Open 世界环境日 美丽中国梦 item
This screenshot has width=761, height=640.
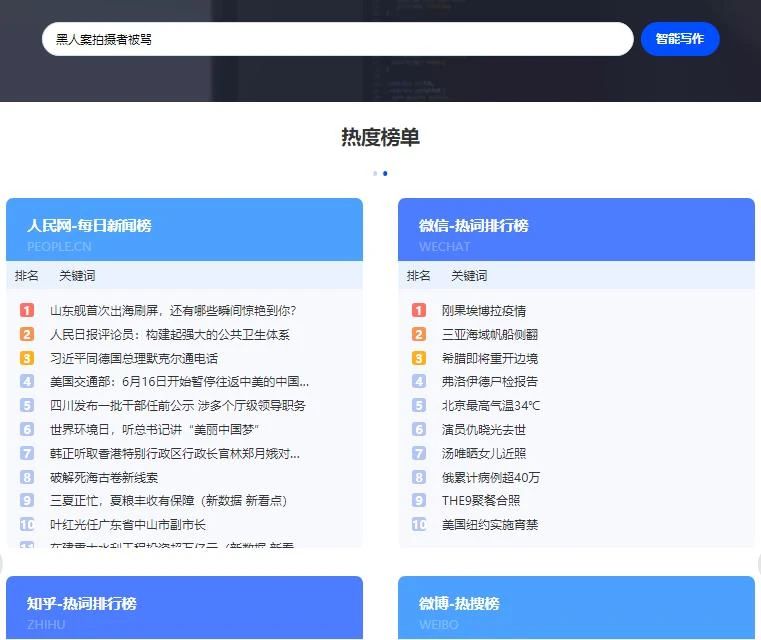154,429
